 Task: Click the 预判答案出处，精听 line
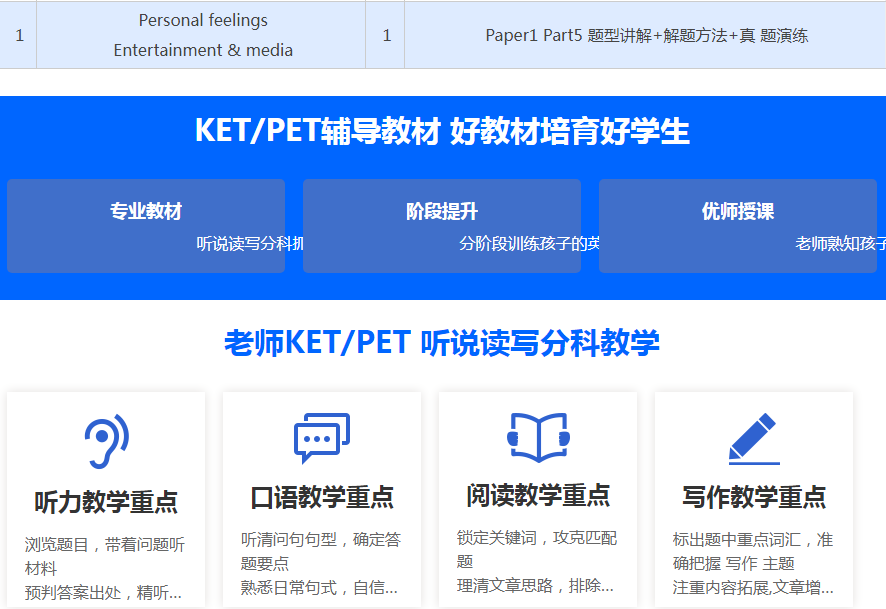point(103,593)
